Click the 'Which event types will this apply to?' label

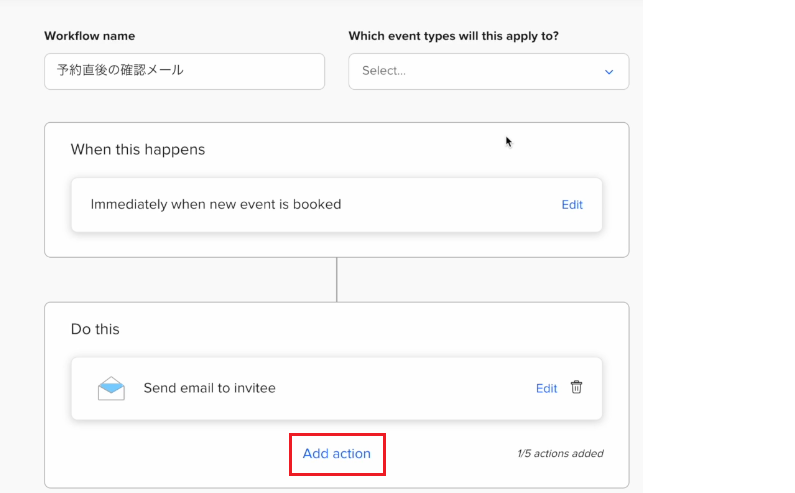(453, 36)
